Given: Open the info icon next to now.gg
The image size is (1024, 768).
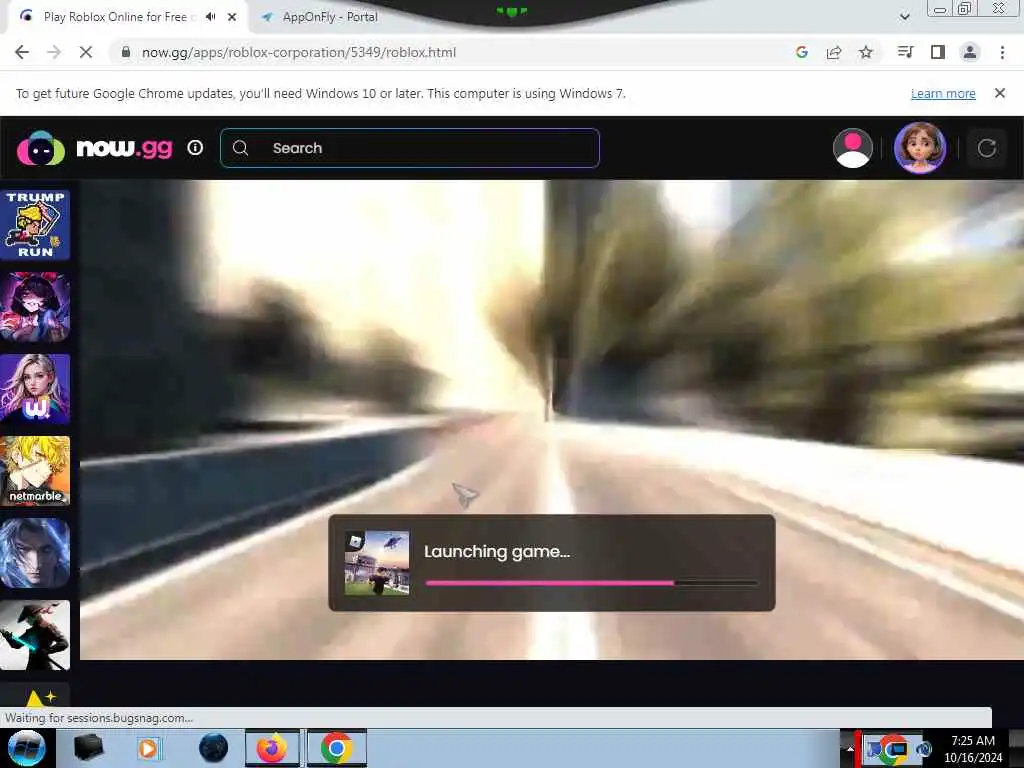Looking at the screenshot, I should [x=195, y=148].
